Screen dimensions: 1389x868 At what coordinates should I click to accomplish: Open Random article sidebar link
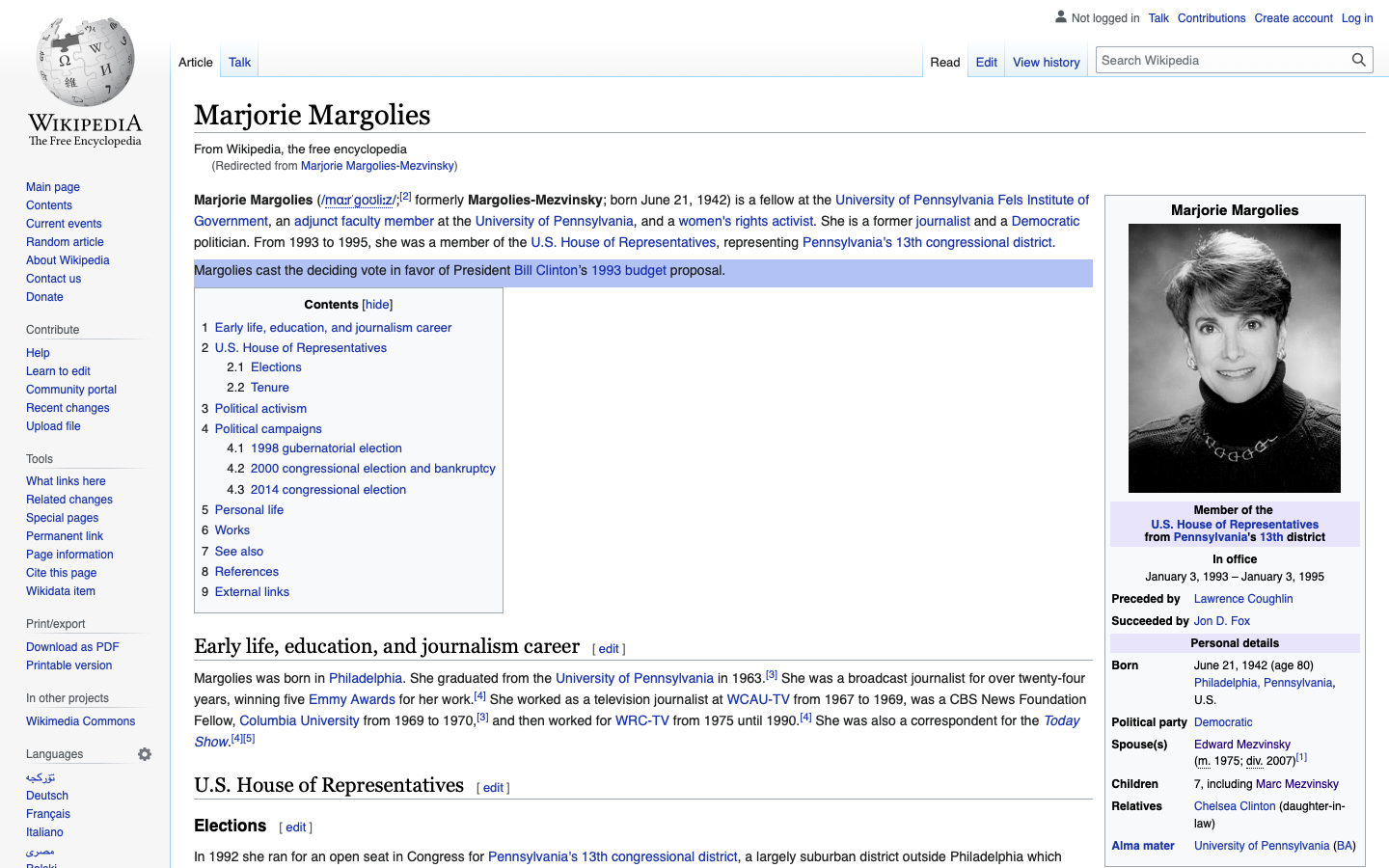pos(65,242)
